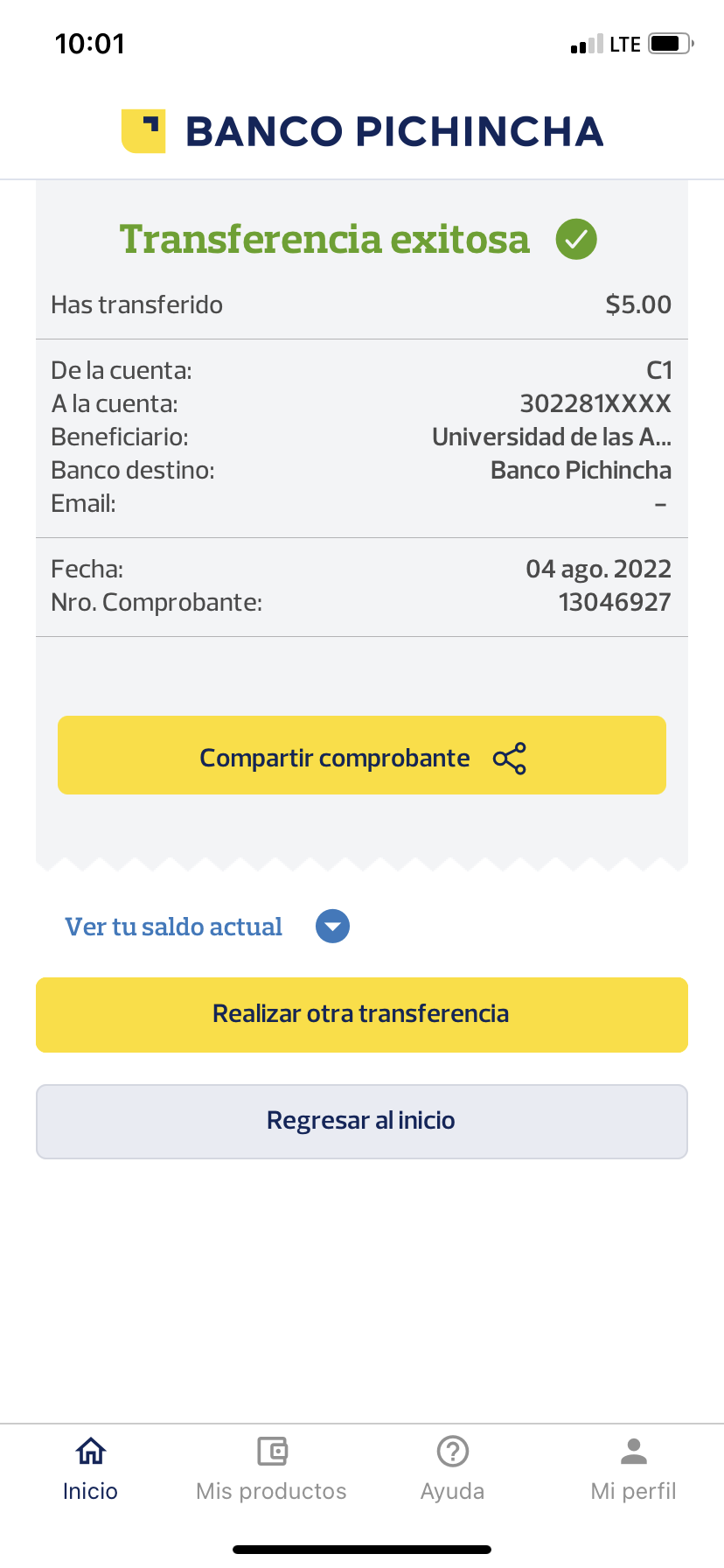Tap the Inicio home icon

tap(91, 1451)
